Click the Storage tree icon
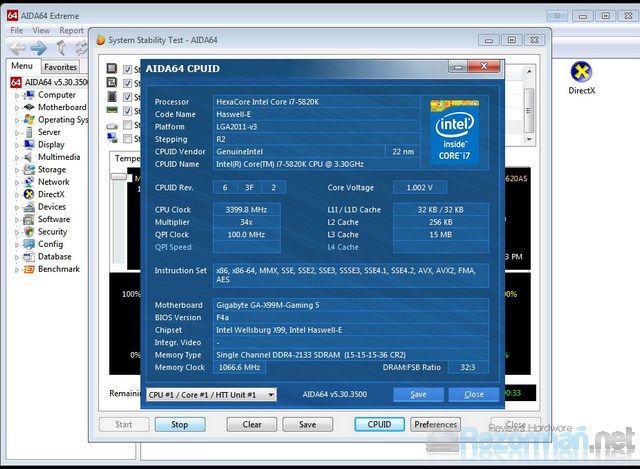The width and height of the screenshot is (640, 469). coord(29,169)
